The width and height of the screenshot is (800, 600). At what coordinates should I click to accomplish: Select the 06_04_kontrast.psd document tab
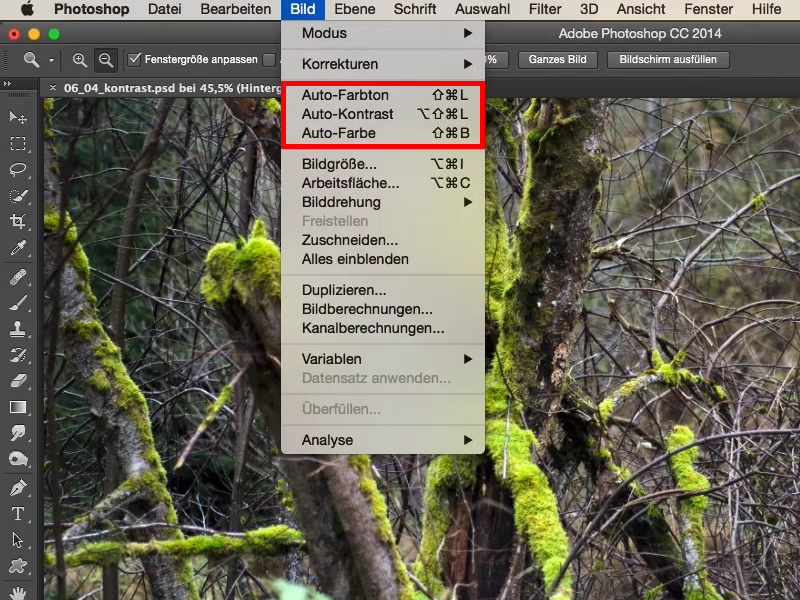[x=172, y=88]
